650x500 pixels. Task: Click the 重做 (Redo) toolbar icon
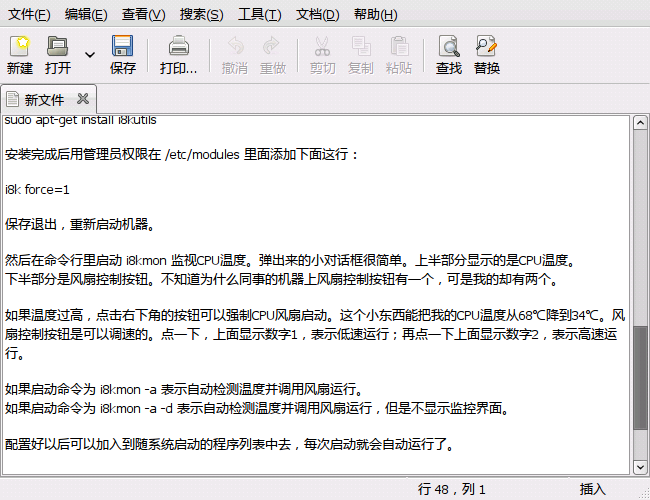272,46
